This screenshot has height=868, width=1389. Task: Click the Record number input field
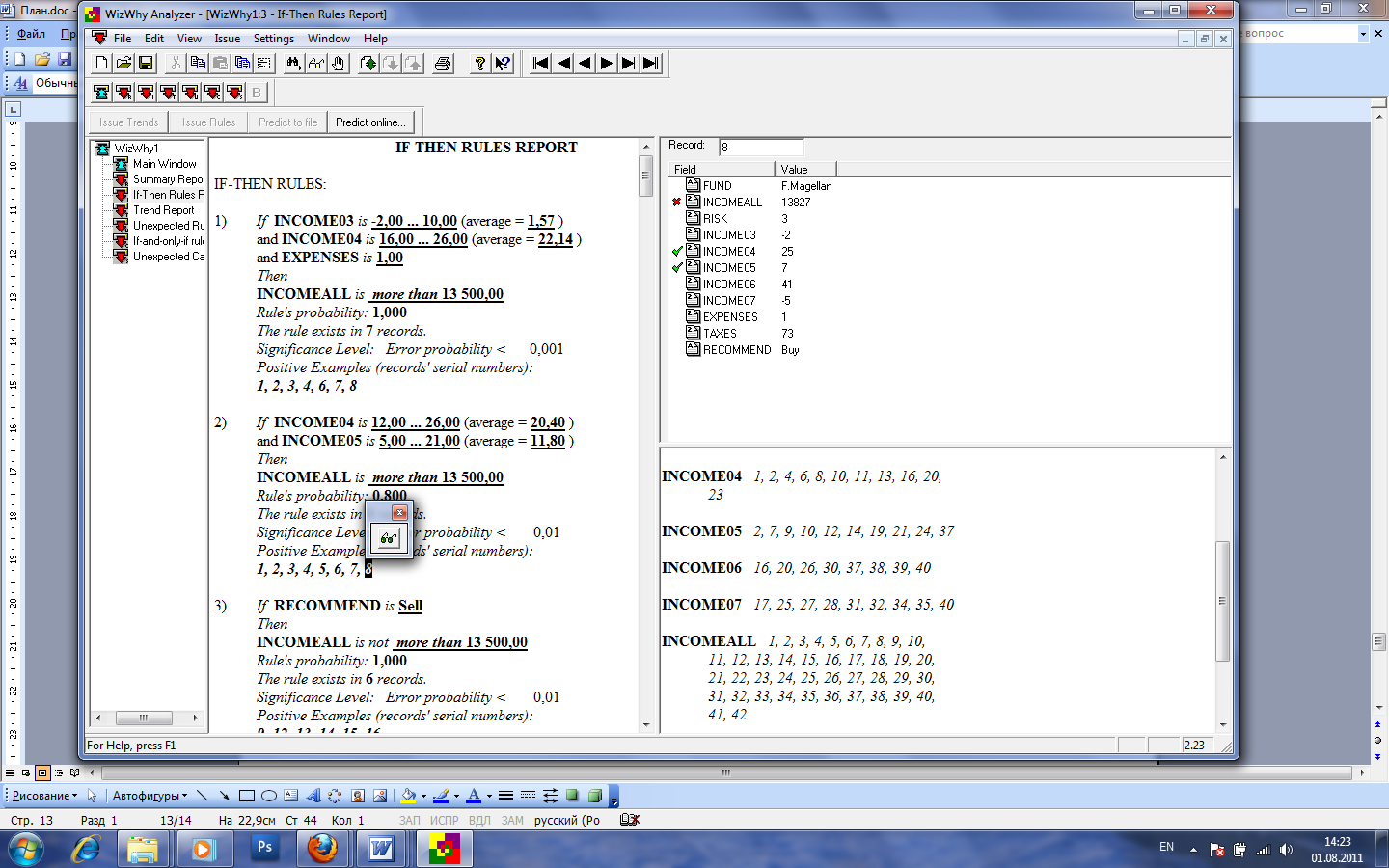pos(761,147)
